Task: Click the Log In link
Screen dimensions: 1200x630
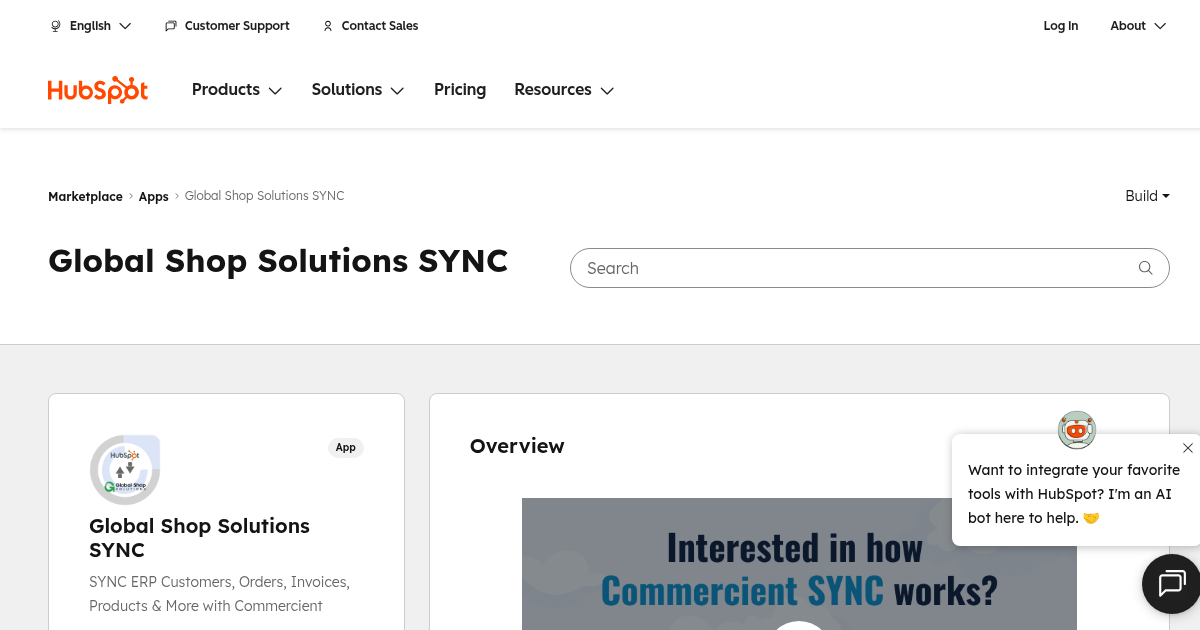Action: [x=1061, y=26]
